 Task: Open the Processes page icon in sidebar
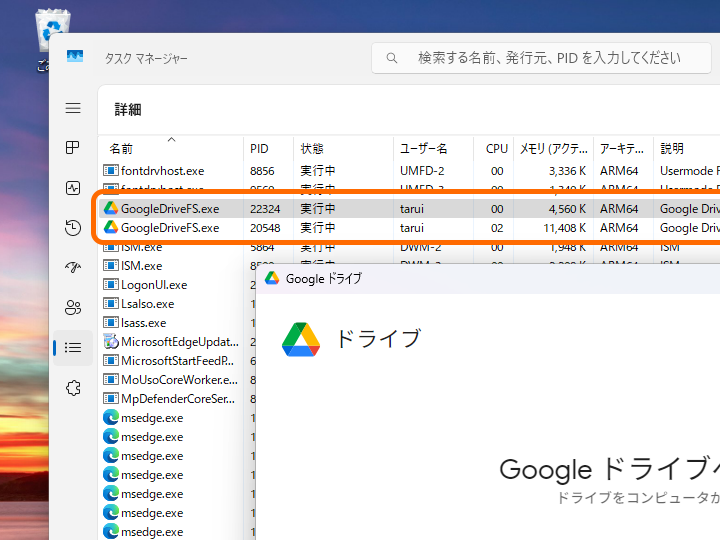(x=73, y=147)
